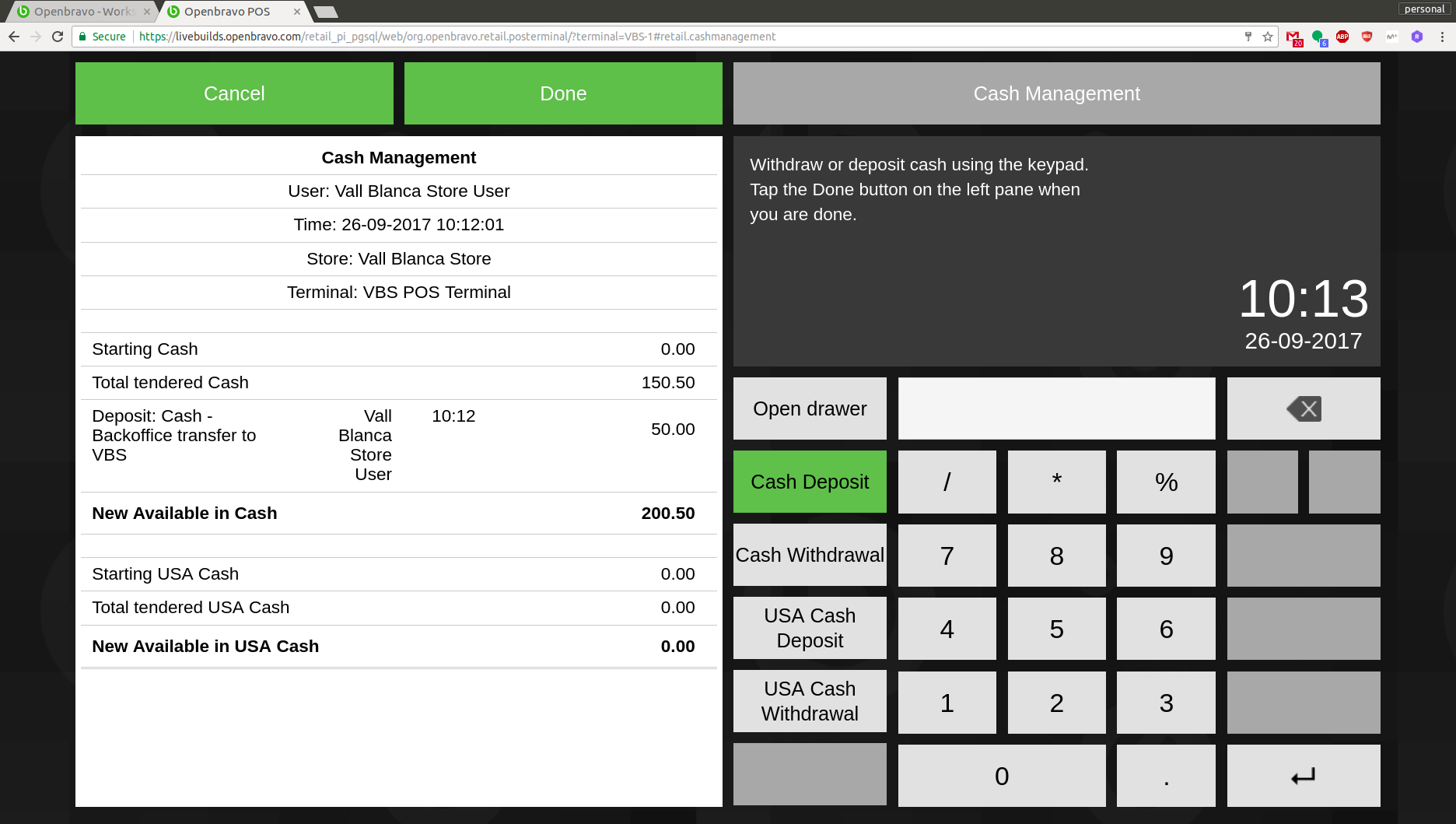The height and width of the screenshot is (824, 1456).
Task: Click the personal profile label
Action: [1424, 9]
